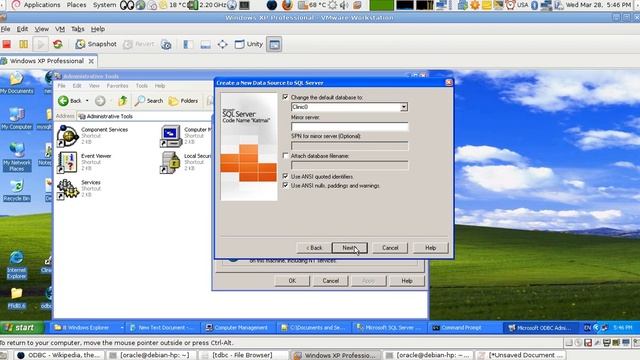The image size is (640, 360).
Task: Click the quick switch mode toolbar icon
Action: 205,44
